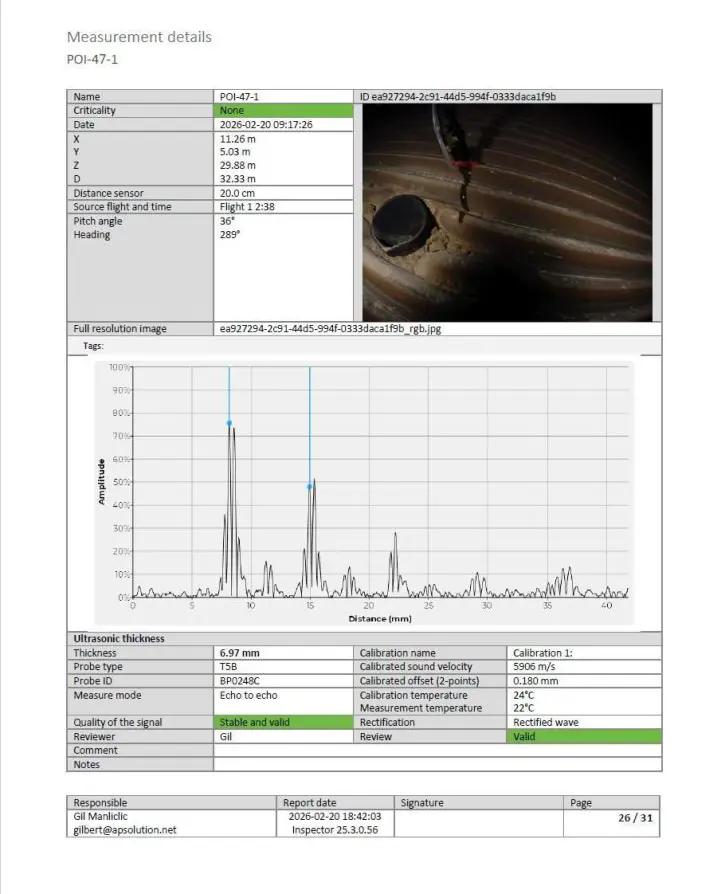This screenshot has height=894, width=725.
Task: Click the calibrated offset 0.180 mm
Action: 536,681
